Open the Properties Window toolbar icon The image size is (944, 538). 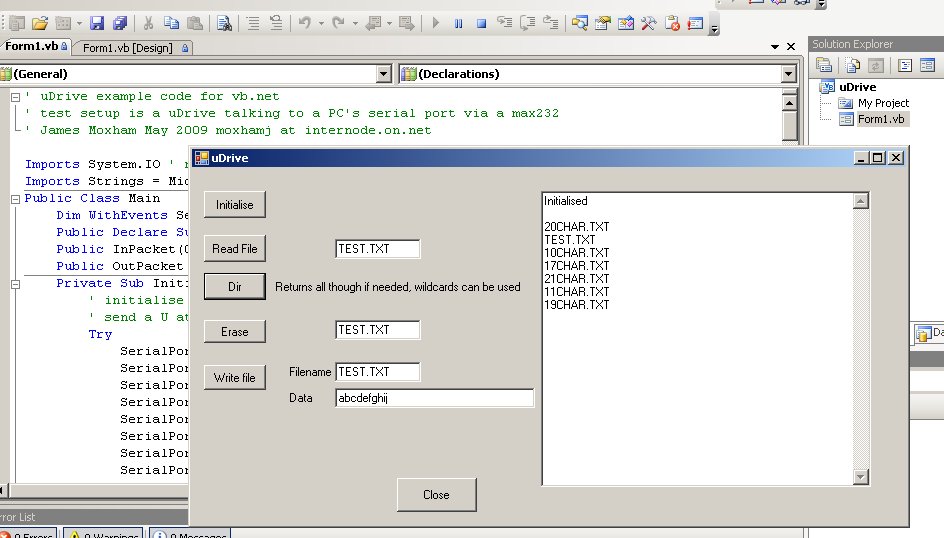point(603,23)
